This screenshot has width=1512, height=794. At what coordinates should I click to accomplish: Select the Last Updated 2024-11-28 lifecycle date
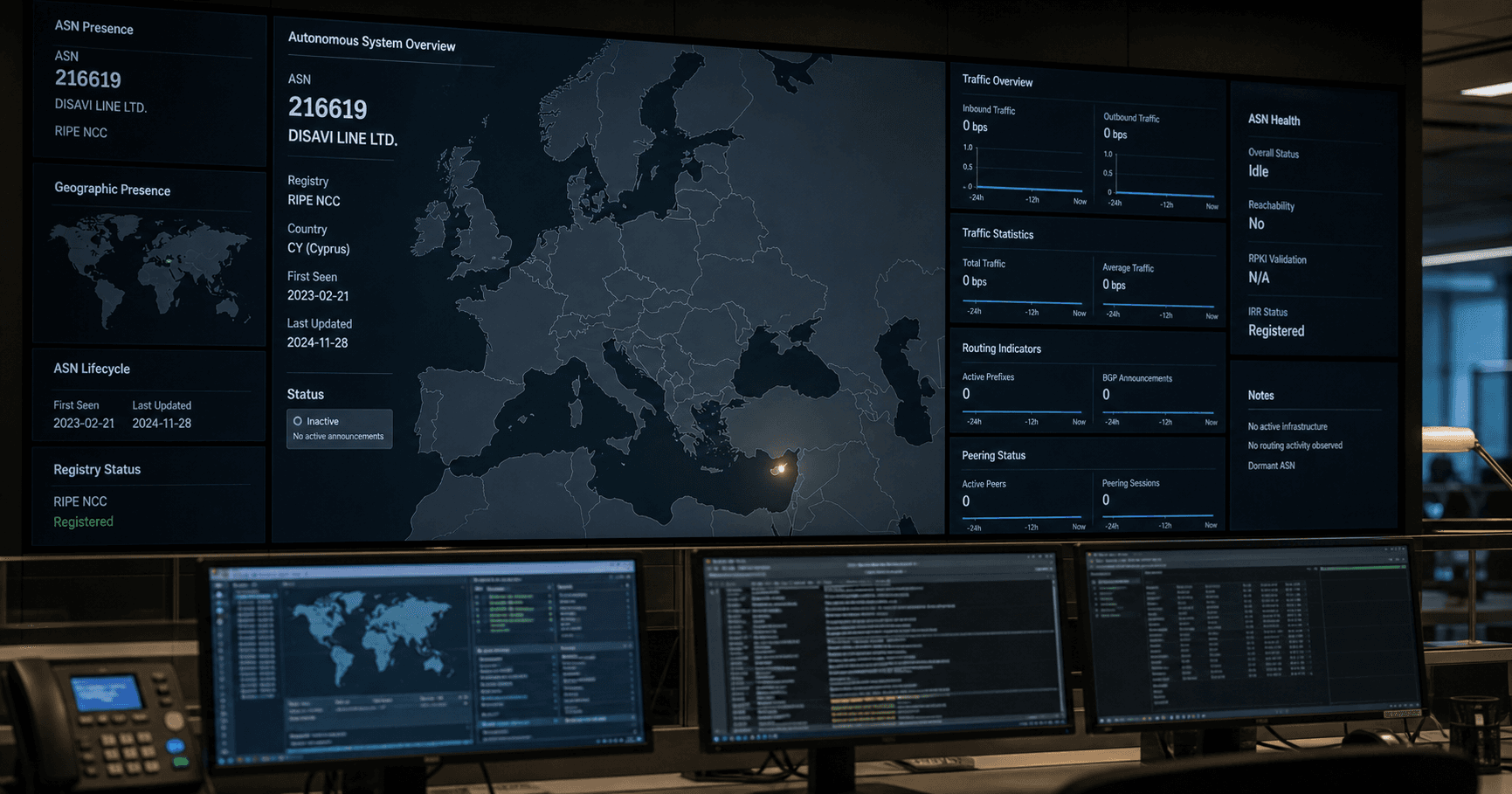tap(162, 423)
